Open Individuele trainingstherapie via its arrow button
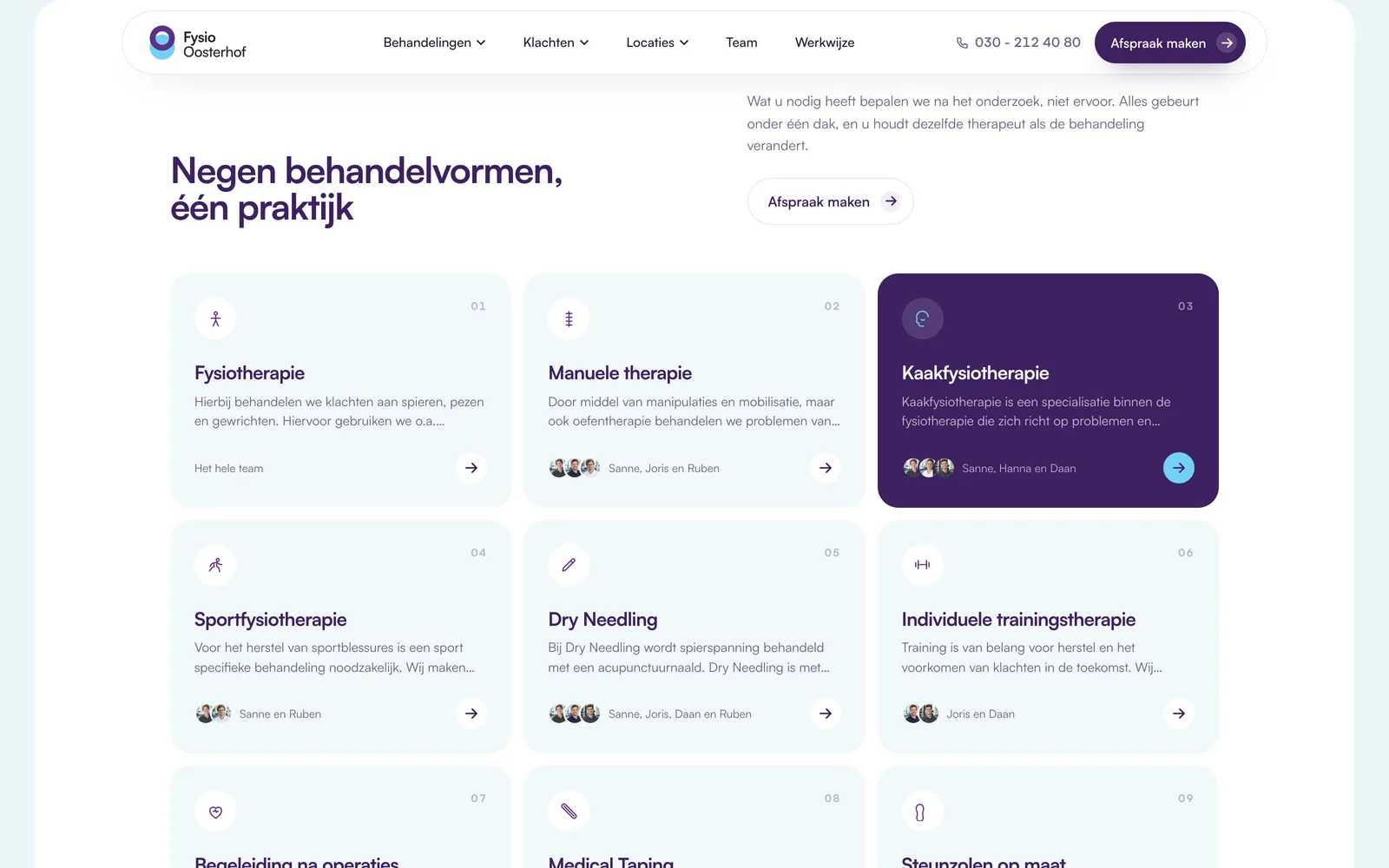 (1179, 713)
